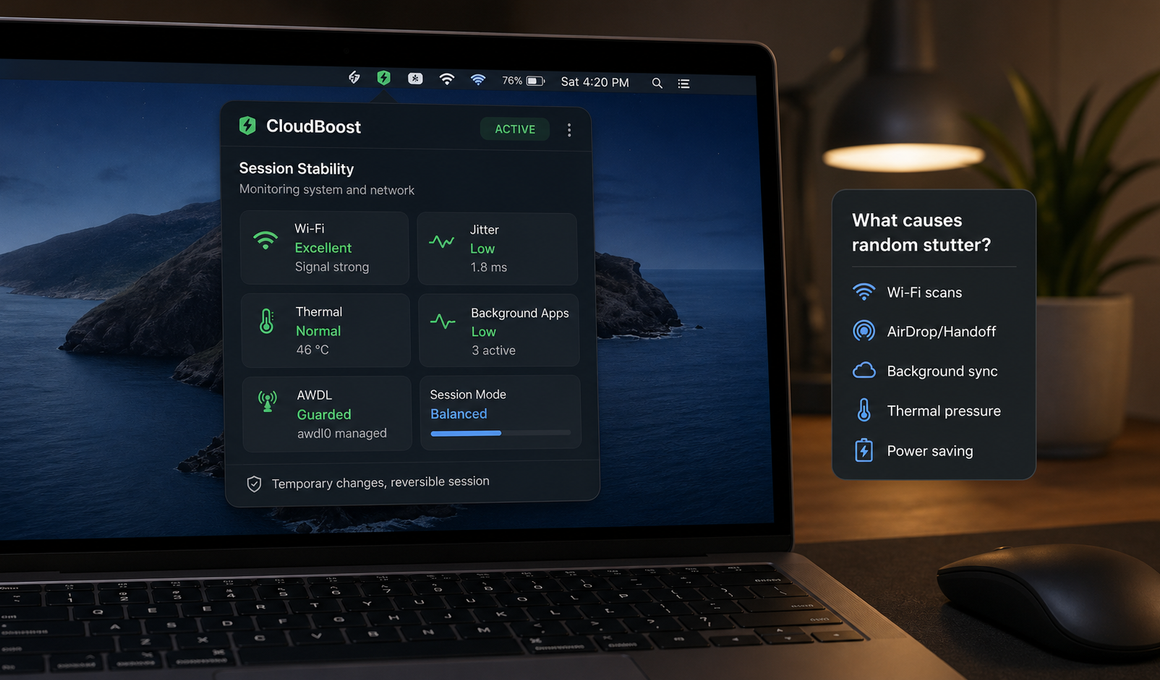Click the Background Apps pulse icon

tap(443, 322)
